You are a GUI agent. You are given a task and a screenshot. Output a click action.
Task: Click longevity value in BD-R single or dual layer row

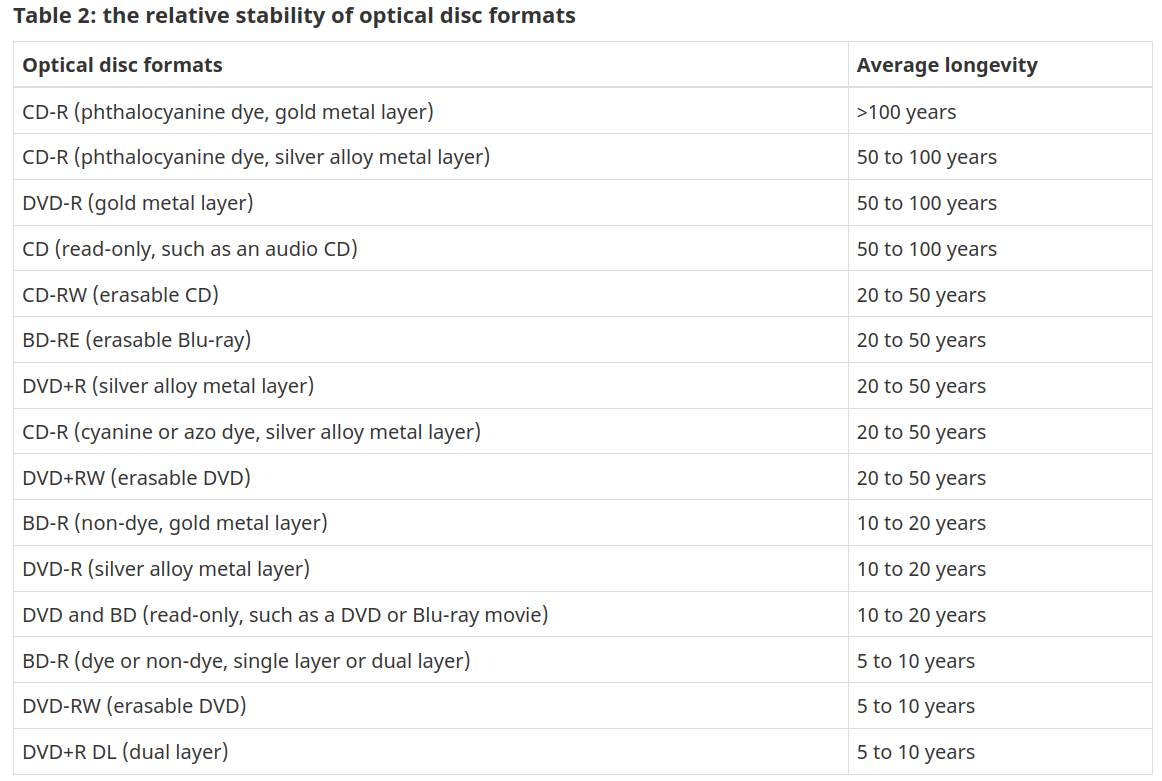(916, 661)
